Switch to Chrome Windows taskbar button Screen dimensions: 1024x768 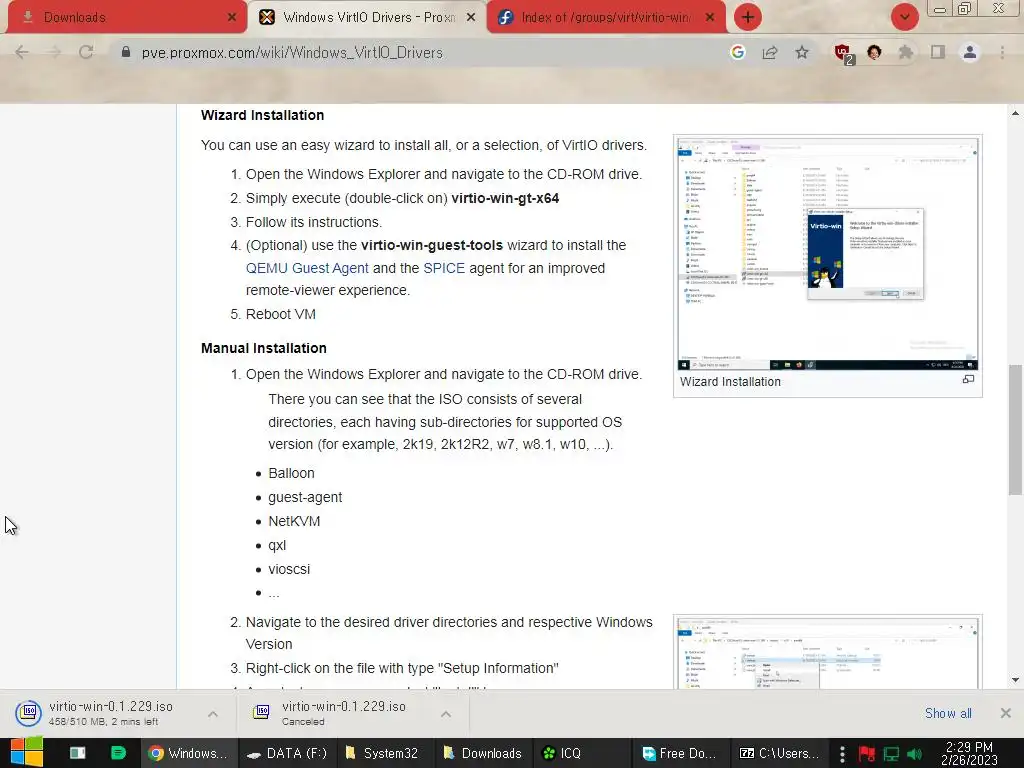click(x=189, y=753)
